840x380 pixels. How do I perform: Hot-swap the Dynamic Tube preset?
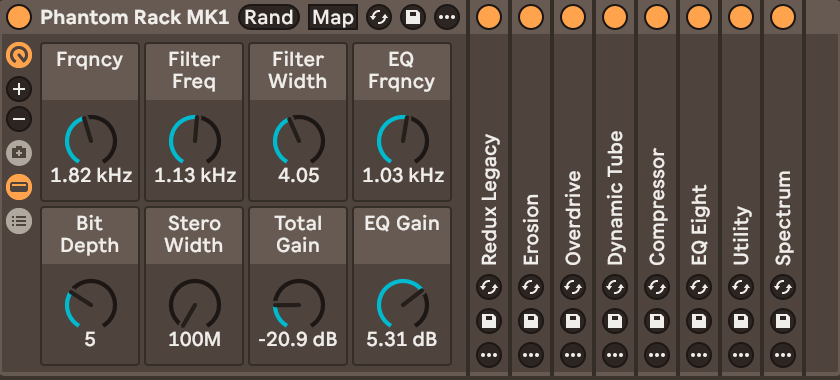pos(615,287)
